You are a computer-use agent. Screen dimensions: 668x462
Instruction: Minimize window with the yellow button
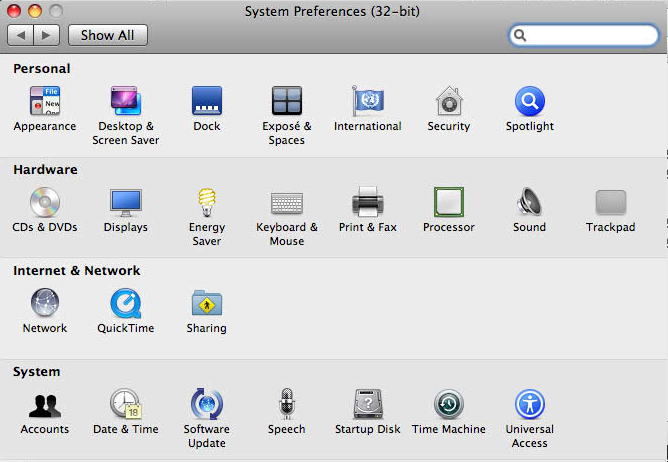tap(35, 11)
